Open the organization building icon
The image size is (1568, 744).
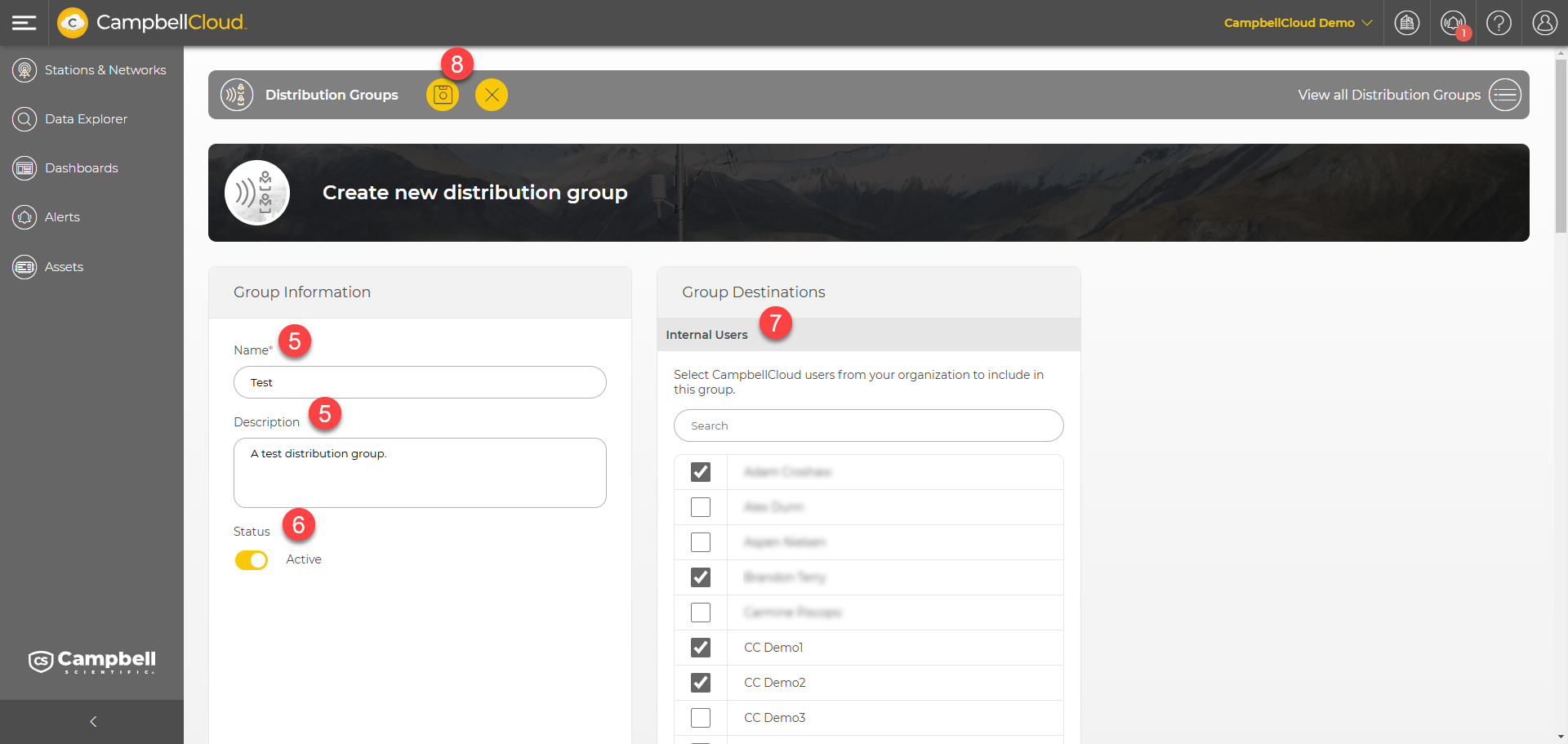pyautogui.click(x=1407, y=23)
